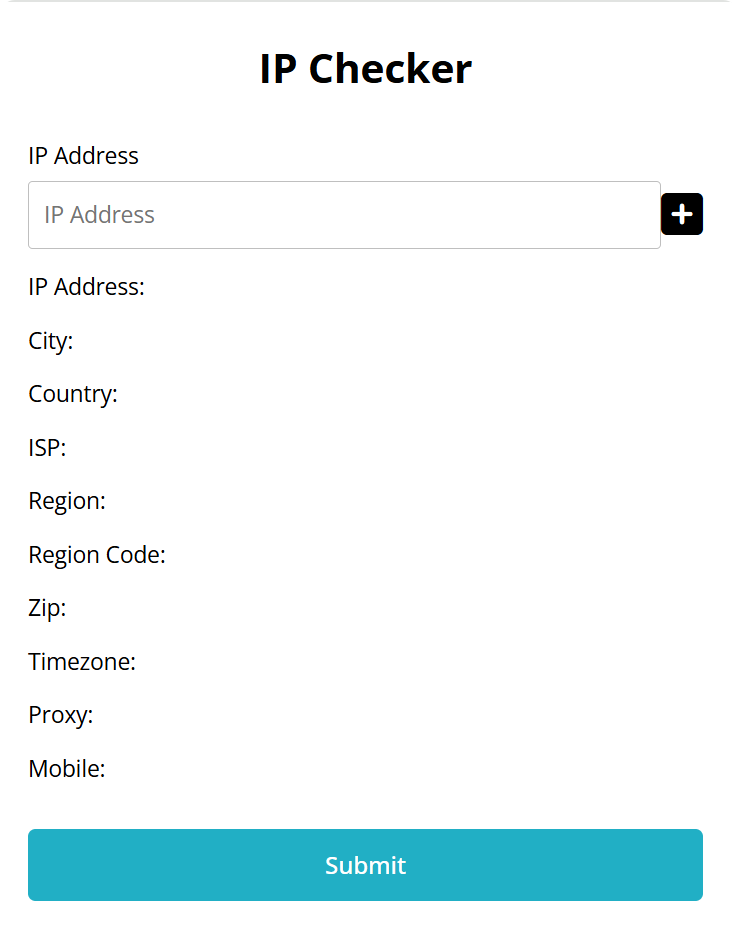Click the IP Checker heading
The height and width of the screenshot is (944, 738).
pyautogui.click(x=366, y=69)
